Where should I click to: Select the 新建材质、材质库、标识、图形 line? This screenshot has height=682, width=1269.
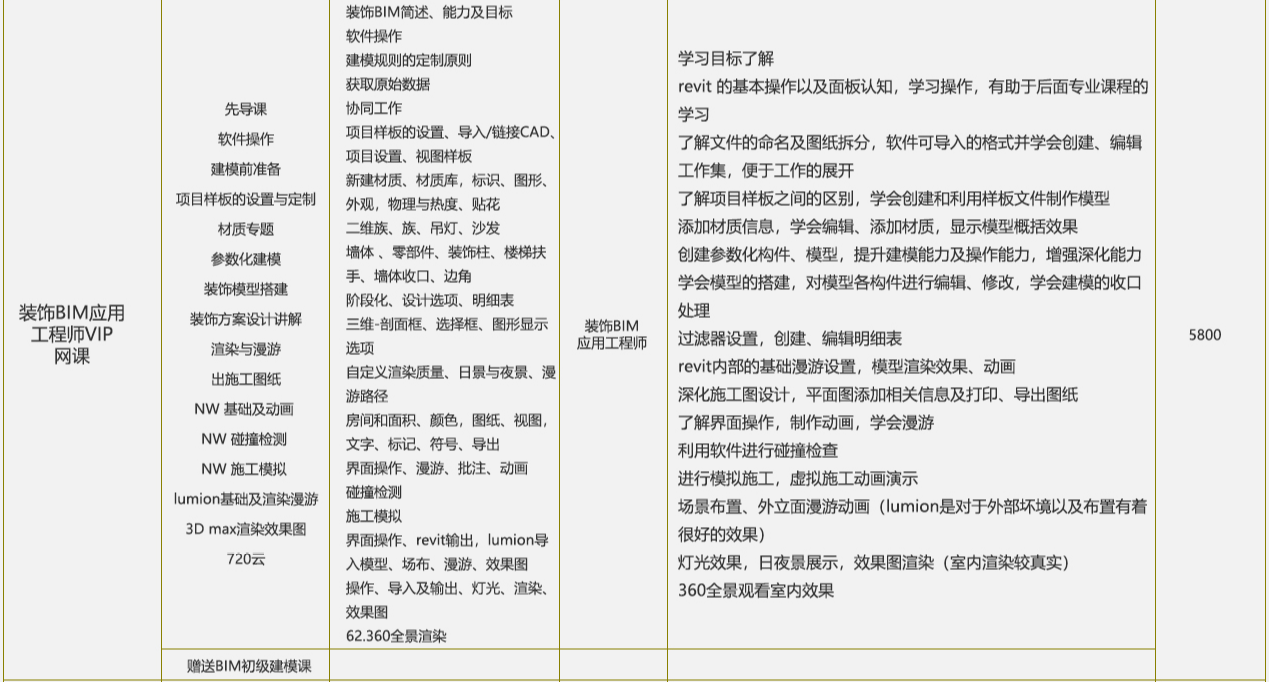click(447, 180)
